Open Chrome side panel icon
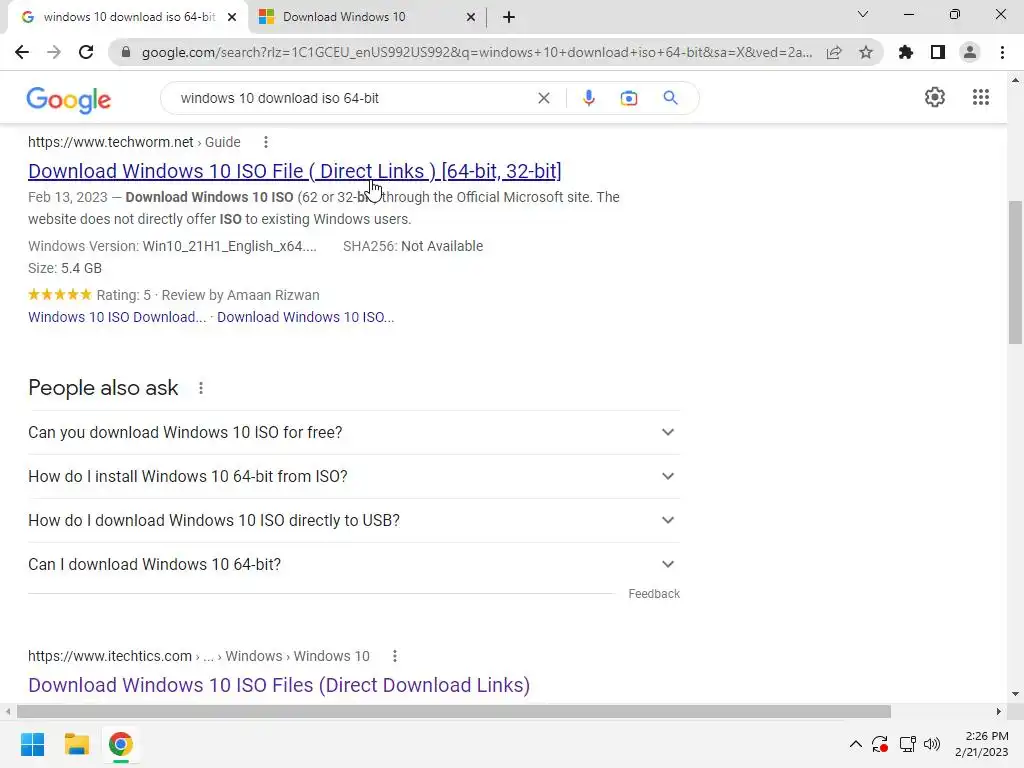The height and width of the screenshot is (768, 1024). point(938,52)
